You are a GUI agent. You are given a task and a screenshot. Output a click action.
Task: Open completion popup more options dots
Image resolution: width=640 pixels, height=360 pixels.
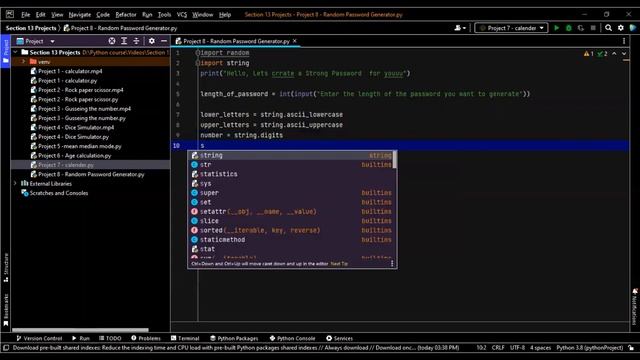click(x=392, y=264)
